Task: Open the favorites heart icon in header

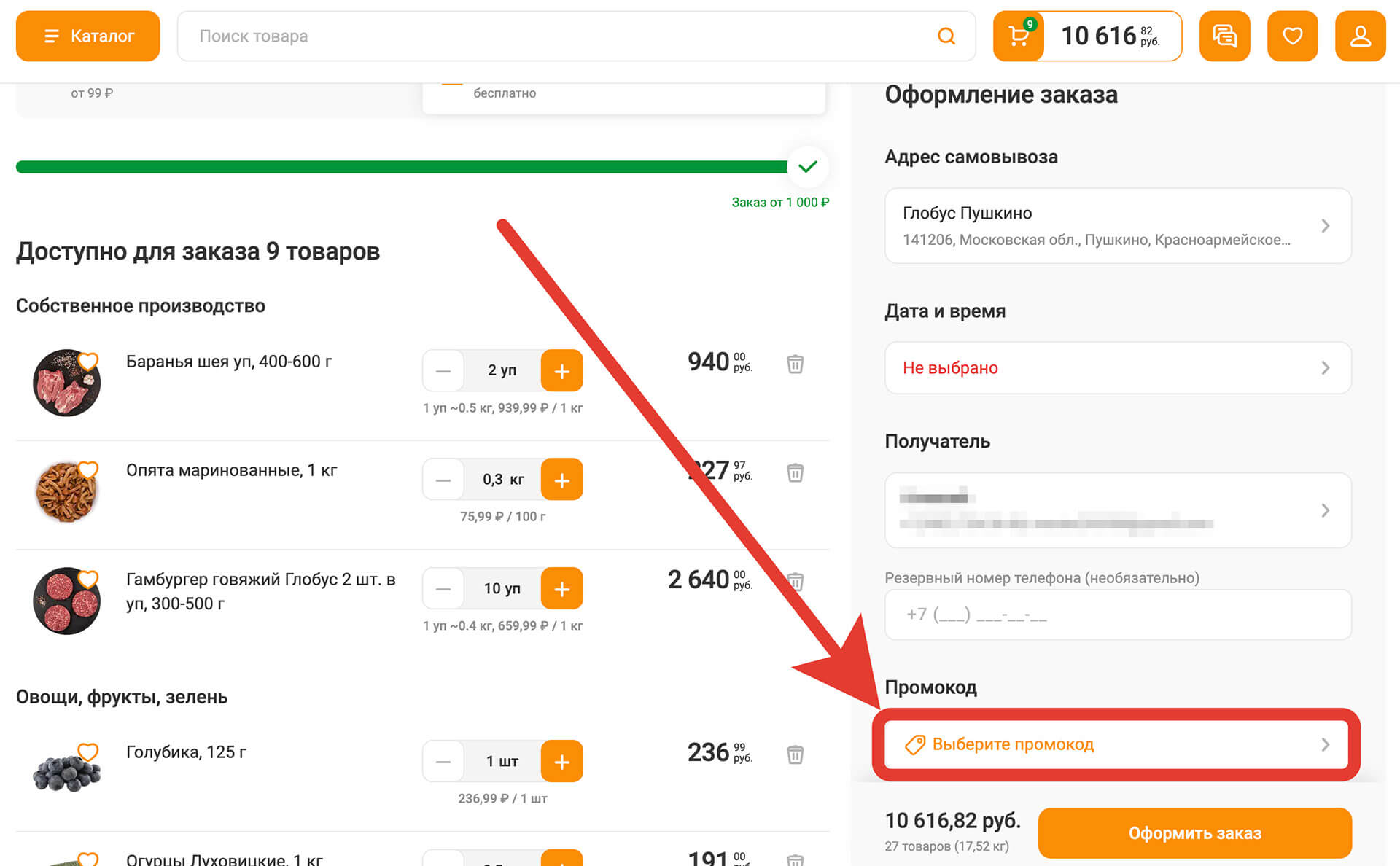Action: pyautogui.click(x=1292, y=36)
